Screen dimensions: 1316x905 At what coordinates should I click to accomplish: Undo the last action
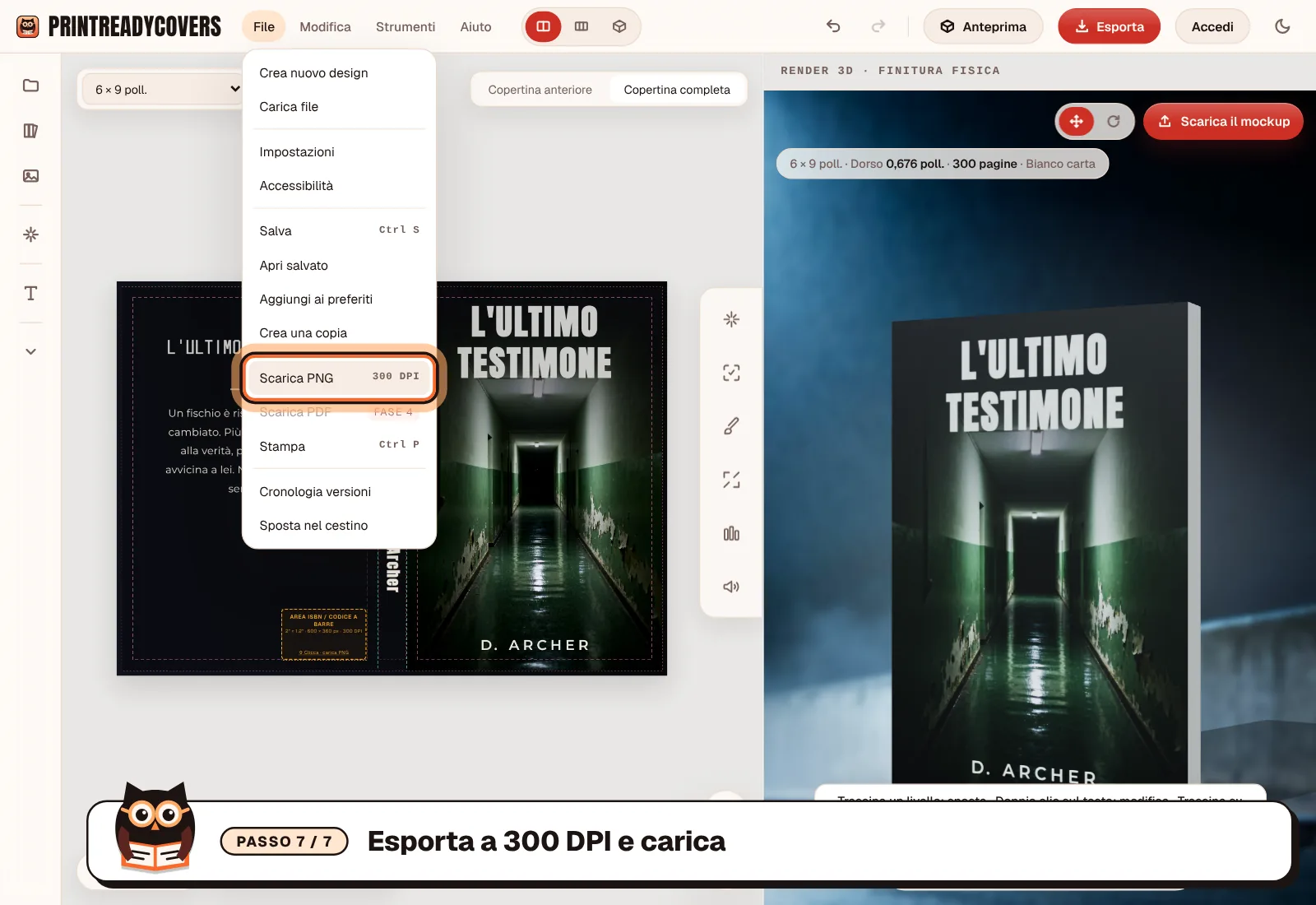(833, 26)
